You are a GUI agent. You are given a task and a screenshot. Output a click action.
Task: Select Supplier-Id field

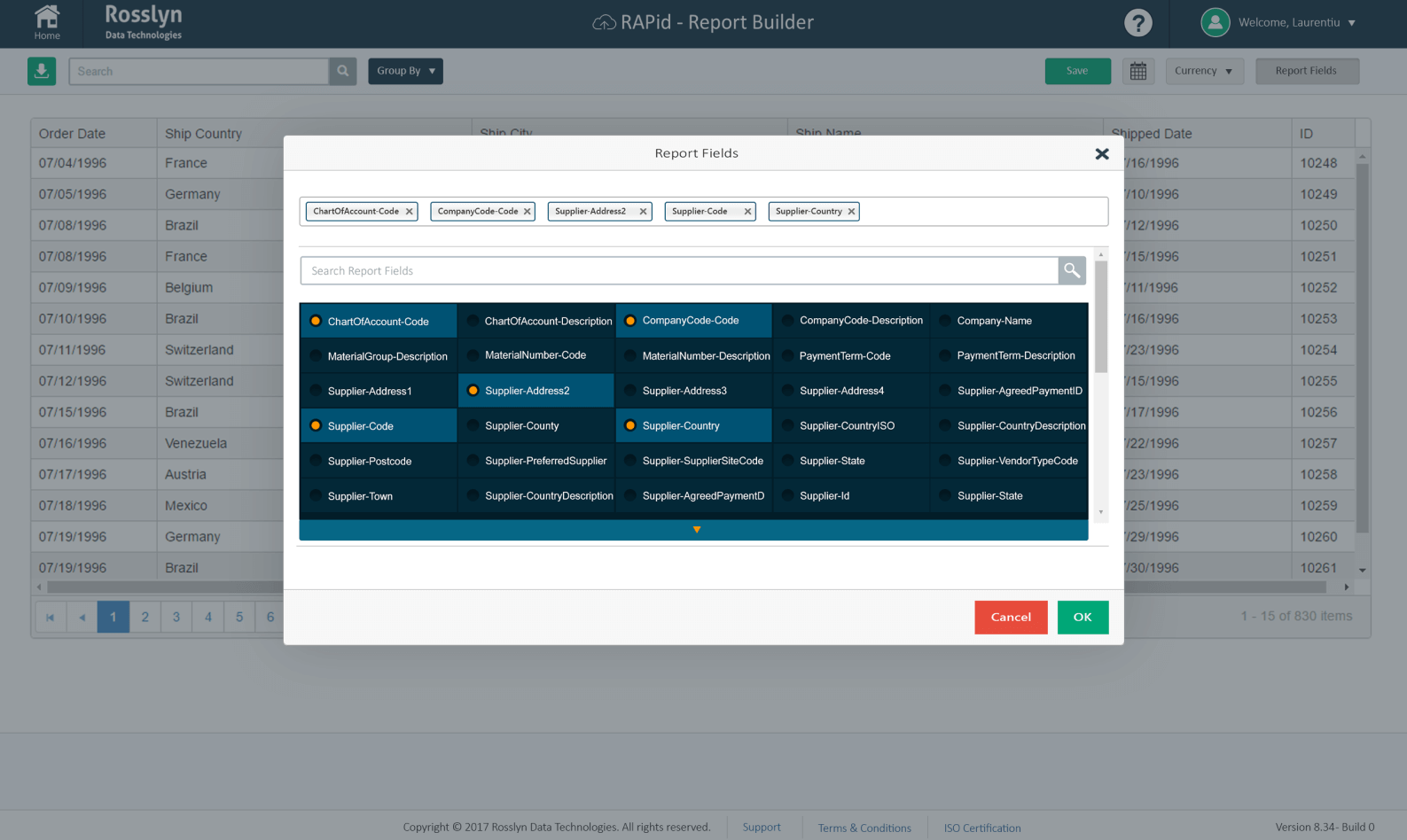click(851, 496)
